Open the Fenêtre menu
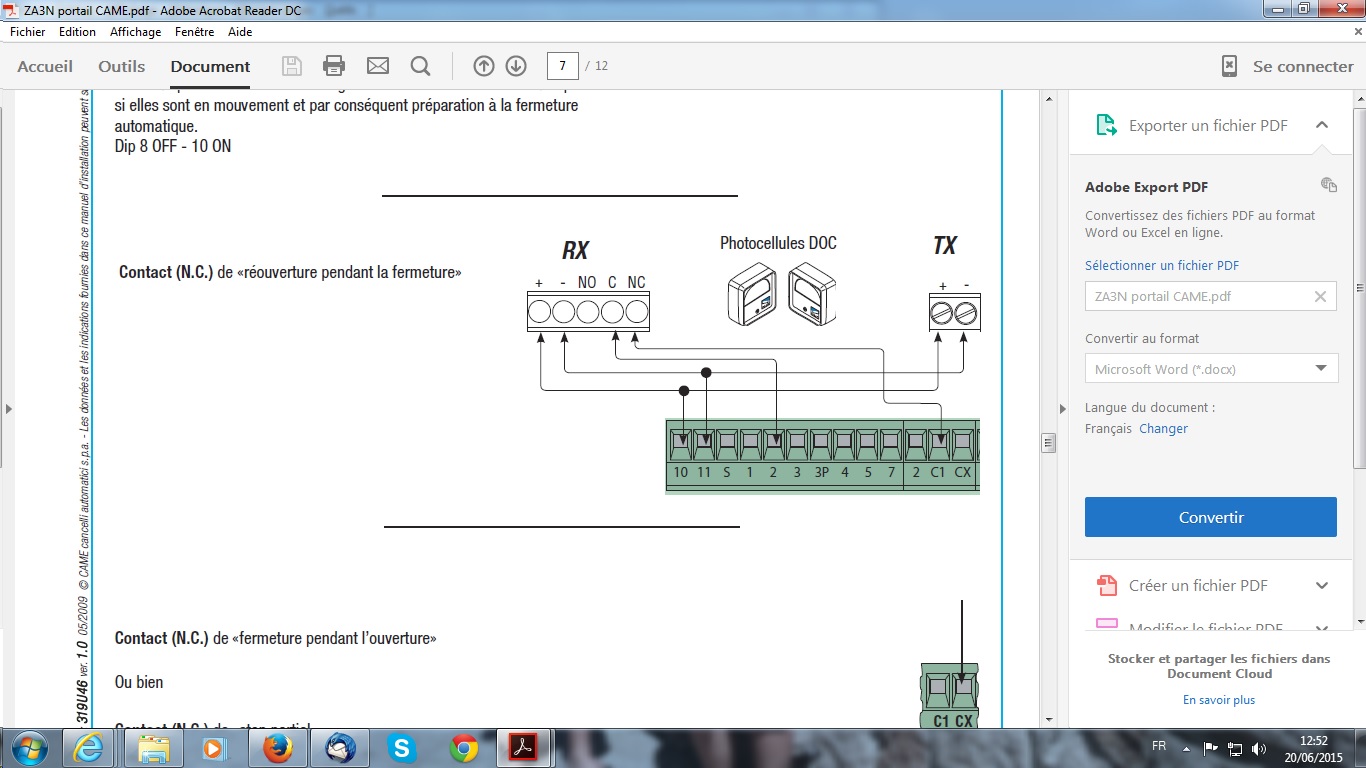This screenshot has width=1366, height=768. pos(194,31)
